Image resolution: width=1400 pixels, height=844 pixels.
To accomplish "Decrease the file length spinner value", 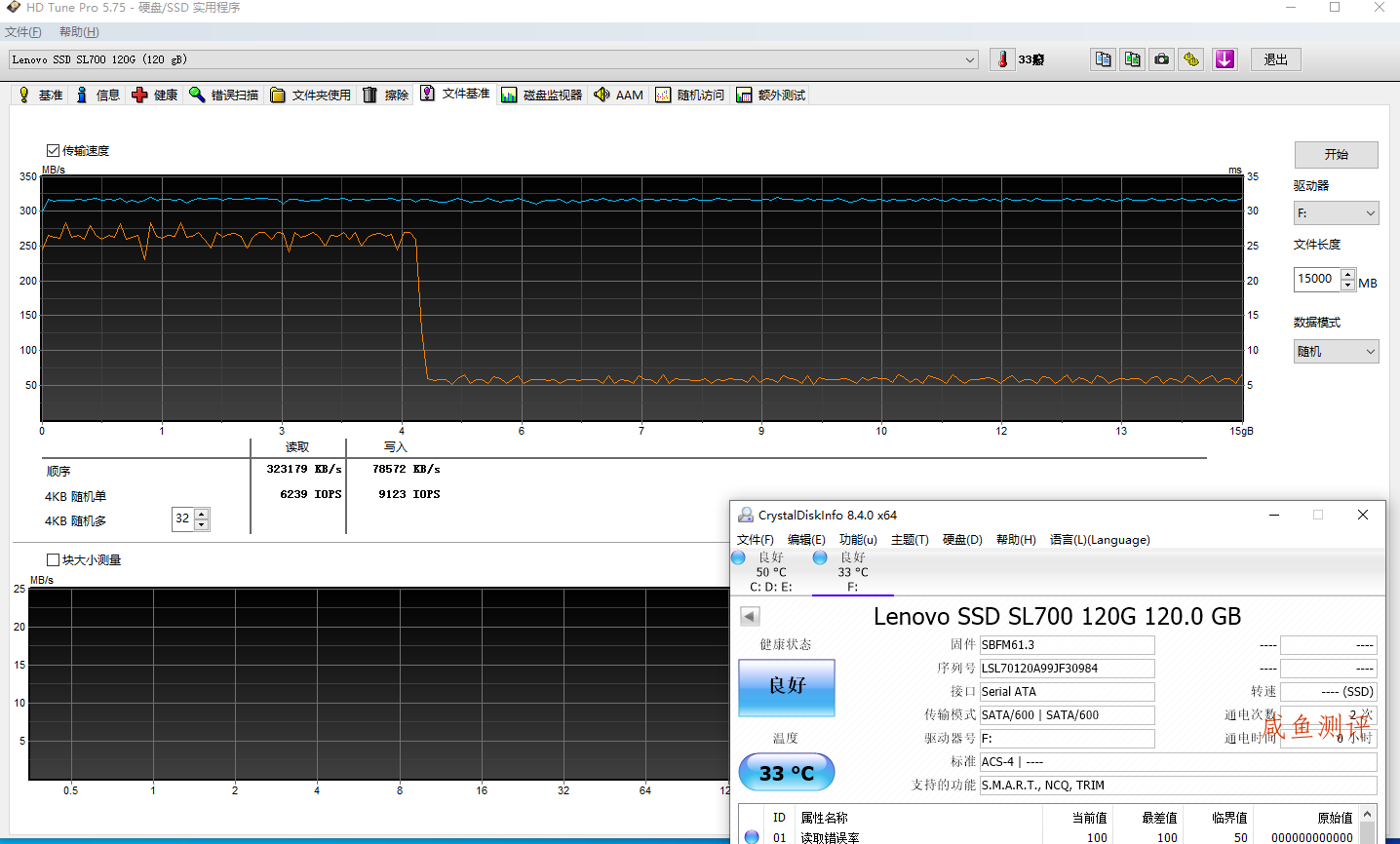I will 1348,285.
